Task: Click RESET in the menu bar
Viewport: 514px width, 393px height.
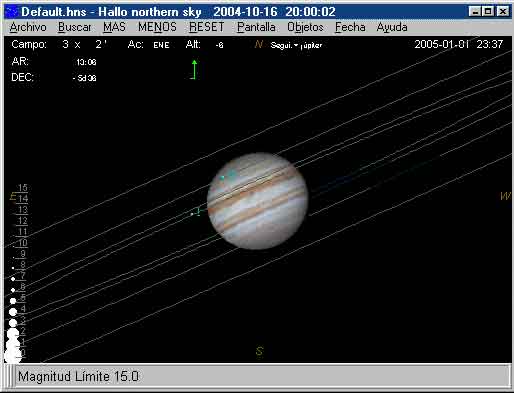Action: [x=207, y=27]
